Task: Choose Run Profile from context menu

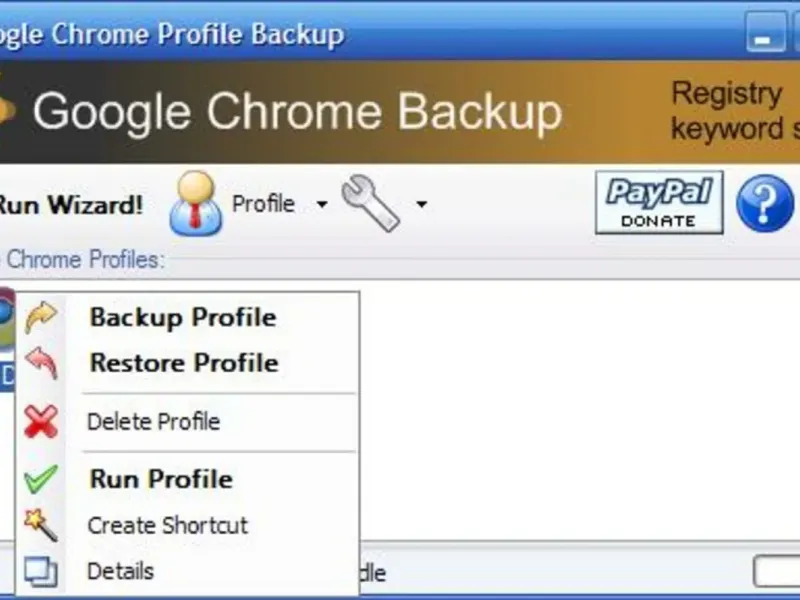Action: point(160,479)
